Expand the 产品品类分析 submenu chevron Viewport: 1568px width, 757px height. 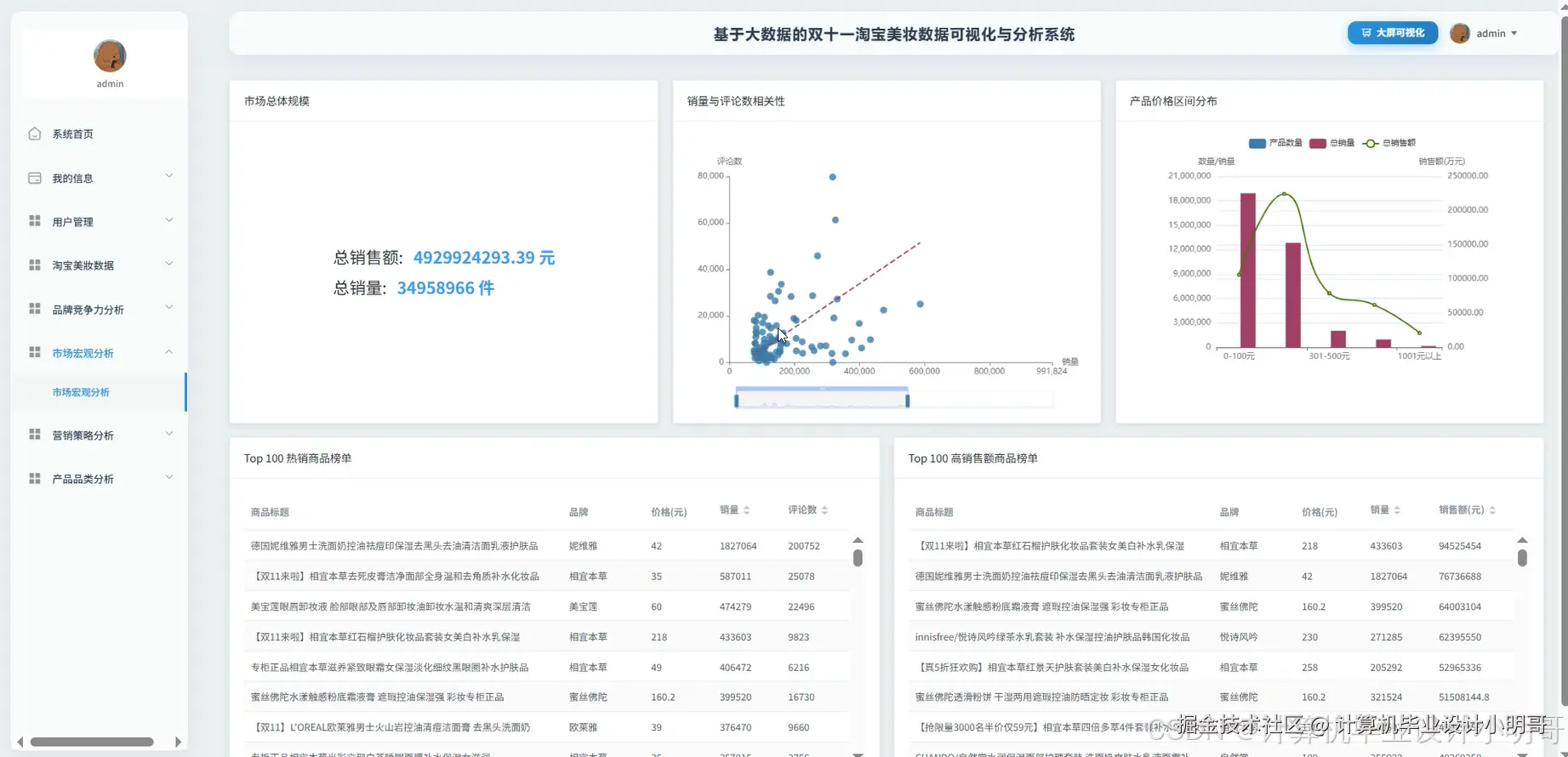click(x=168, y=477)
